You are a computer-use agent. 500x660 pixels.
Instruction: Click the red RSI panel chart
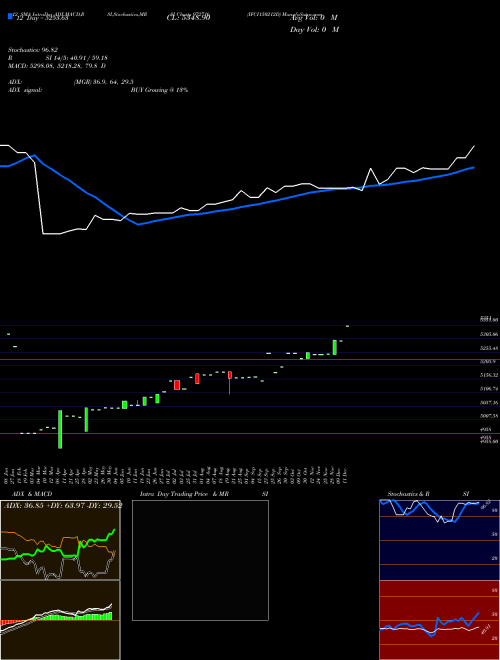(x=439, y=620)
